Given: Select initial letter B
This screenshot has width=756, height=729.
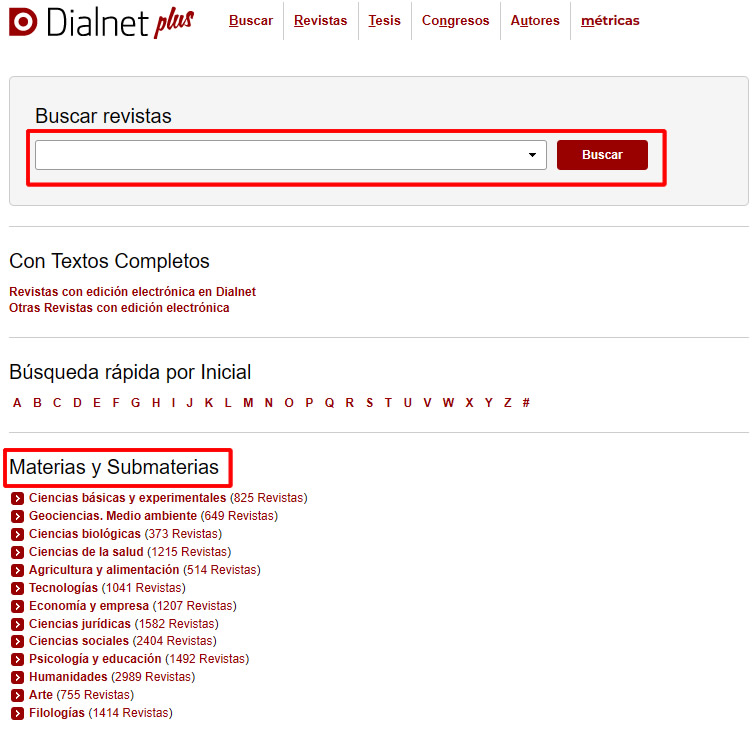Looking at the screenshot, I should (37, 403).
